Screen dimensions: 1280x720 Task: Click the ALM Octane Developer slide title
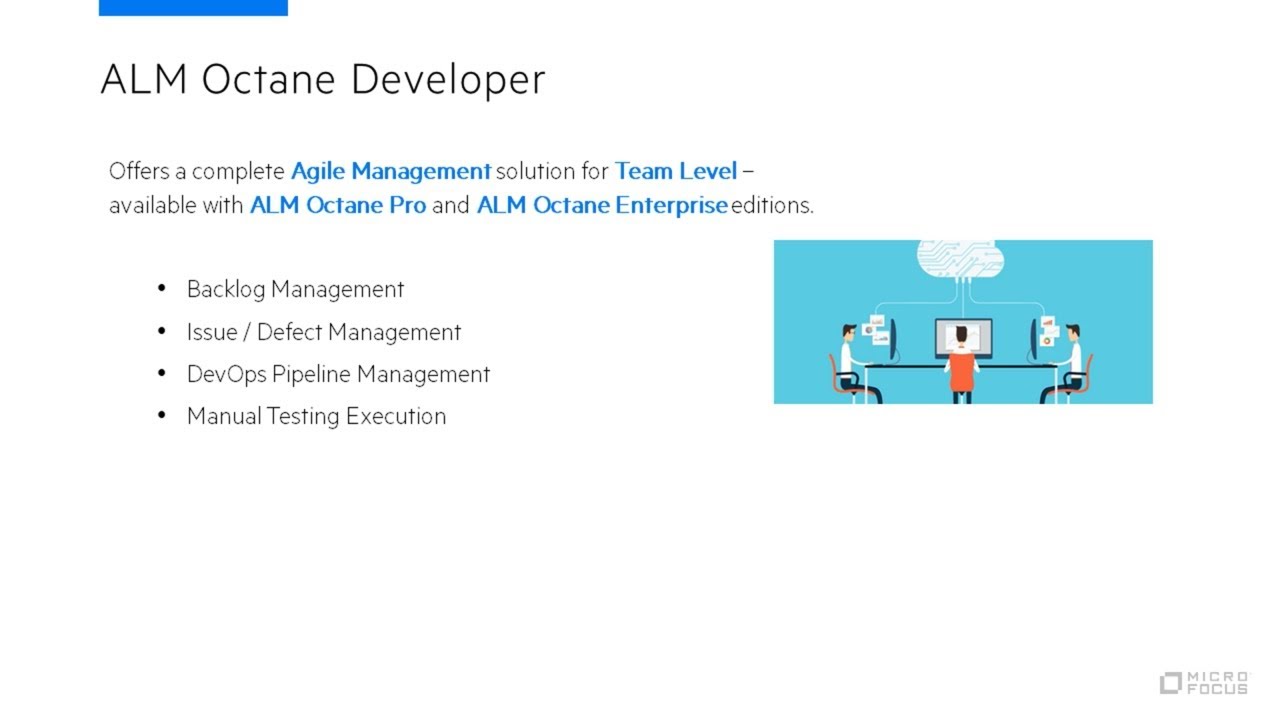click(x=323, y=79)
